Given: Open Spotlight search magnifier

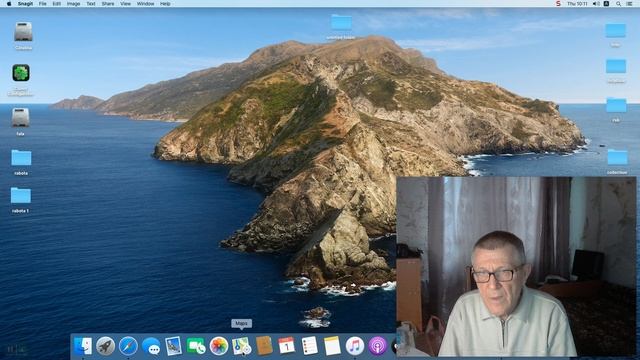Looking at the screenshot, I should (618, 4).
